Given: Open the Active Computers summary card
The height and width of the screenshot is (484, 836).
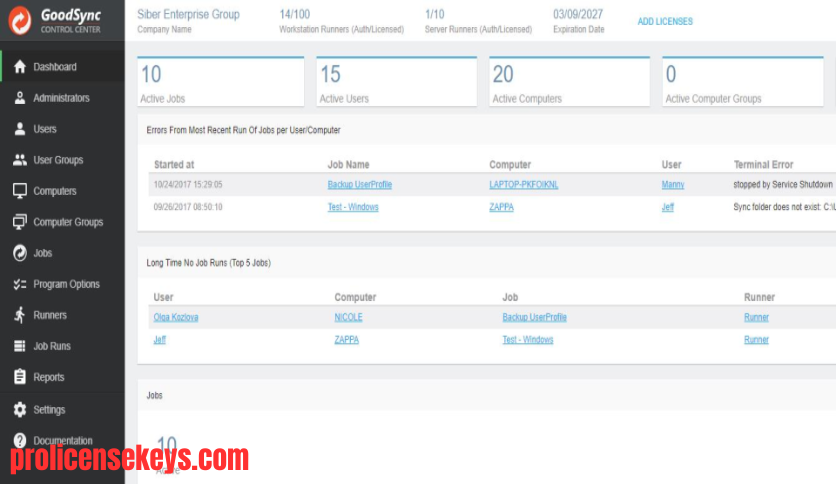Looking at the screenshot, I should (x=569, y=82).
